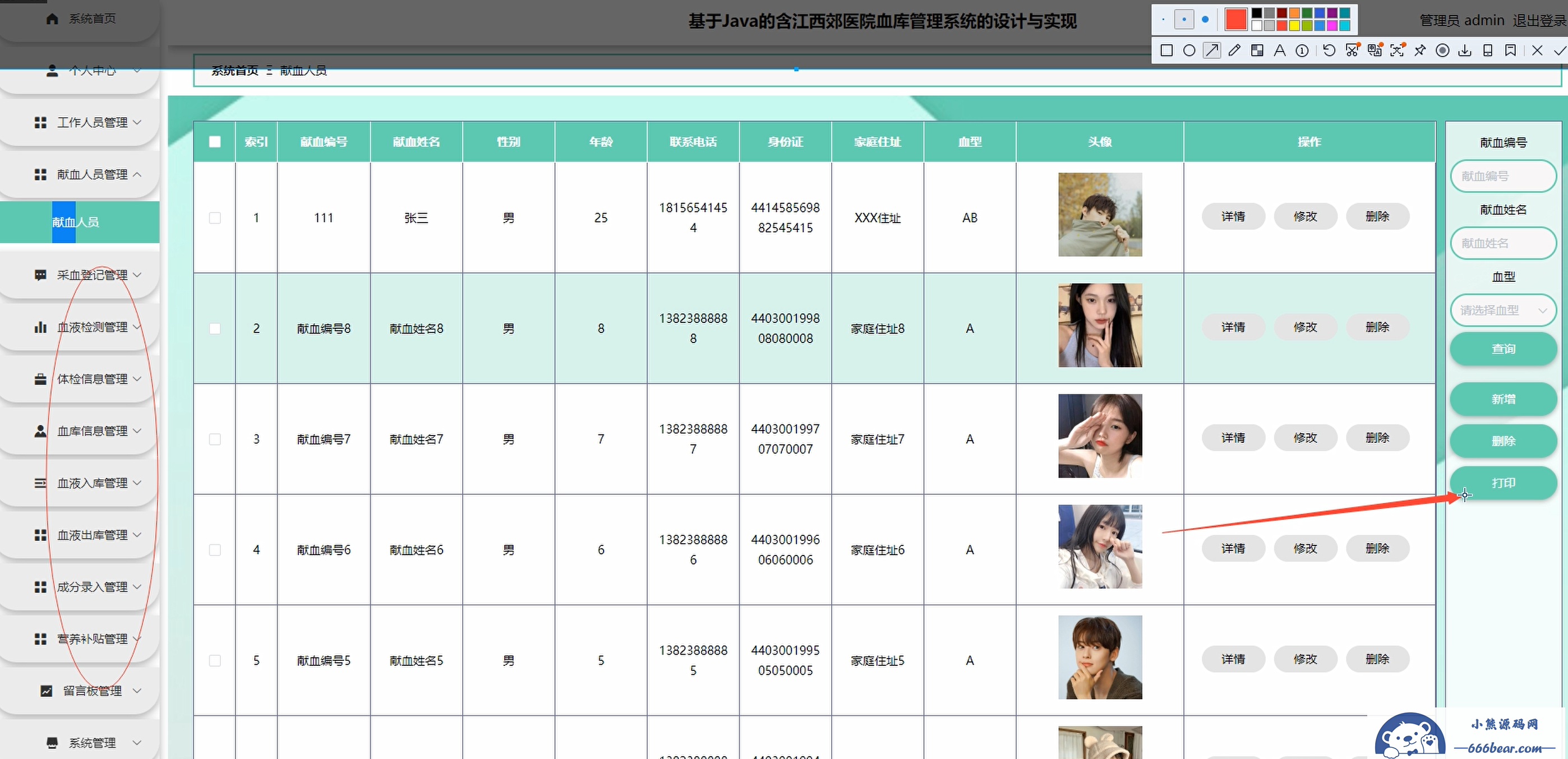The image size is (1568, 759).
Task: Expand the 工作人员管理 menu chevron
Action: point(137,122)
